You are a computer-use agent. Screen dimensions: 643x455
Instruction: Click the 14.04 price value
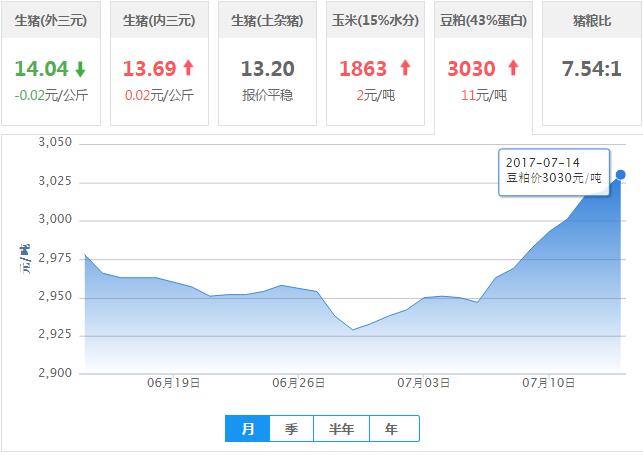41,68
